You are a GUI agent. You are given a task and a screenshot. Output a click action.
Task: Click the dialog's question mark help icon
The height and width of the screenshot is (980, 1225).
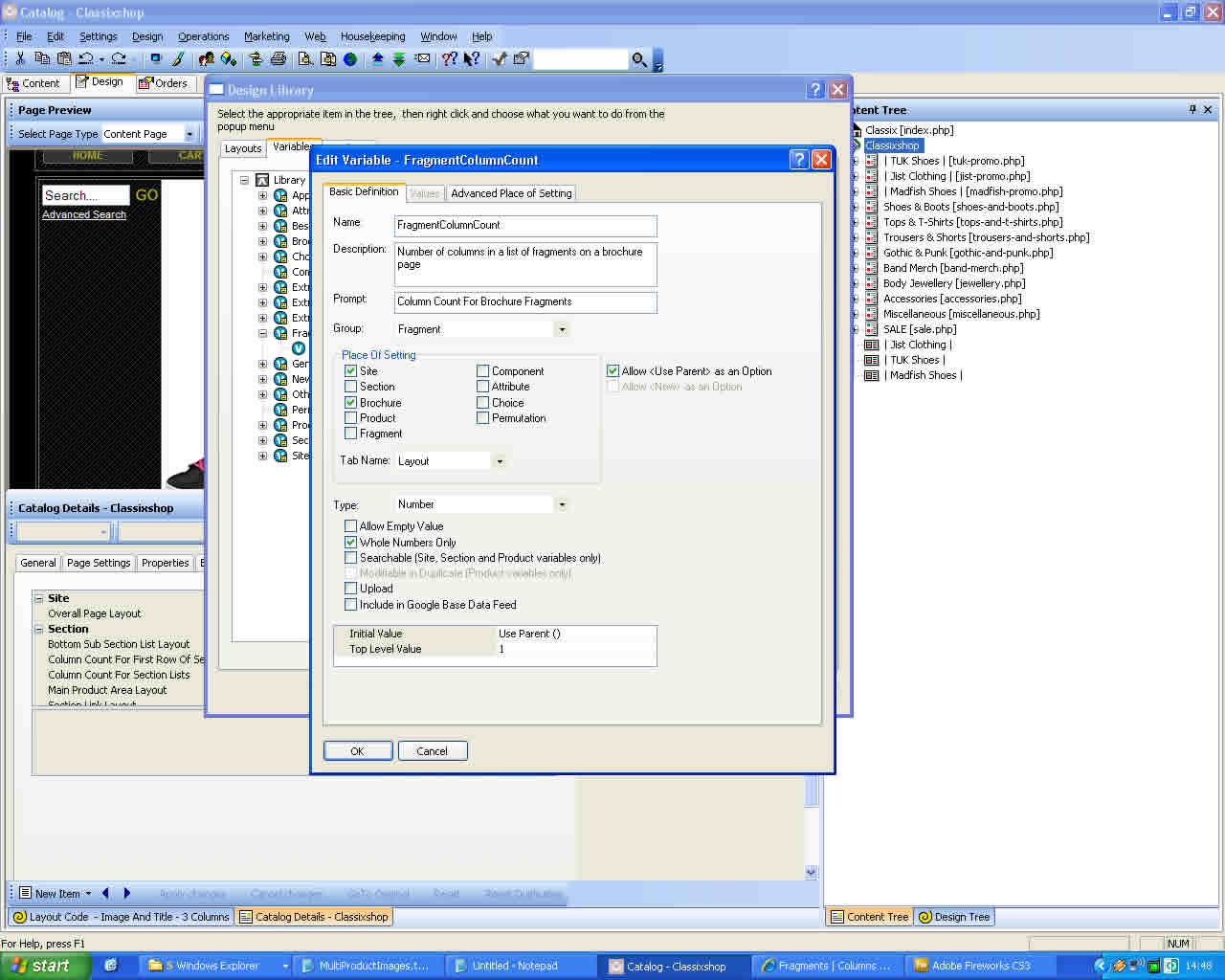pos(799,160)
